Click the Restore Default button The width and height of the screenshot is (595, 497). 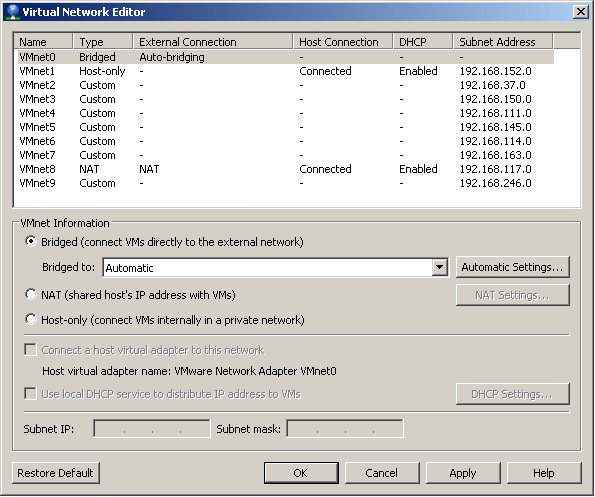(x=56, y=473)
